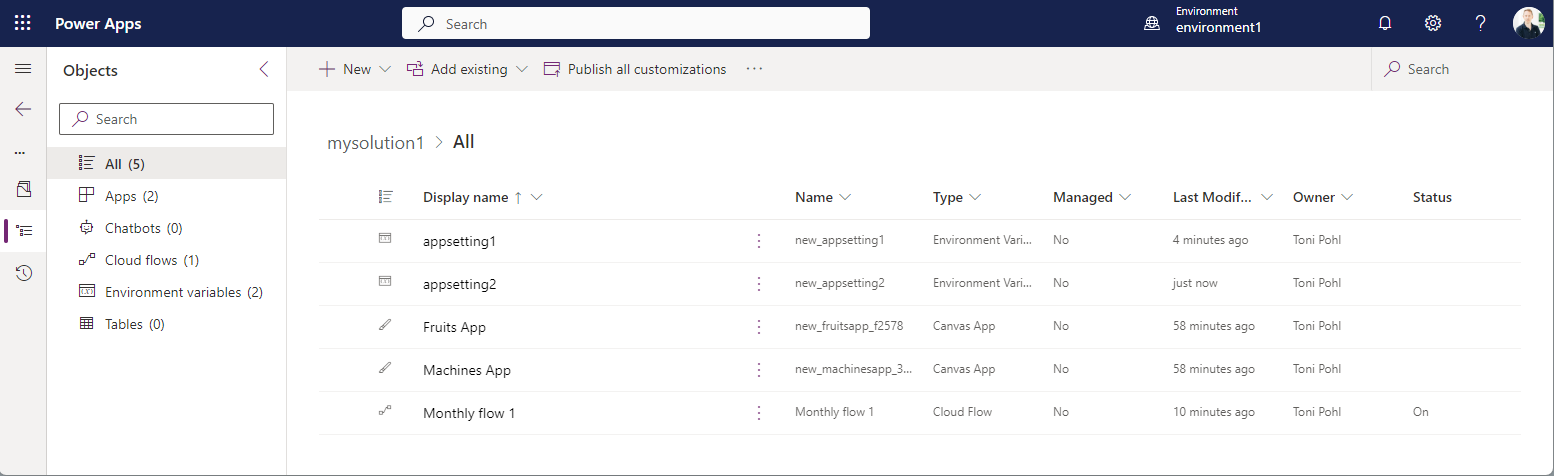The width and height of the screenshot is (1554, 476).
Task: Select Cloud flows in Objects tree
Action: click(151, 260)
